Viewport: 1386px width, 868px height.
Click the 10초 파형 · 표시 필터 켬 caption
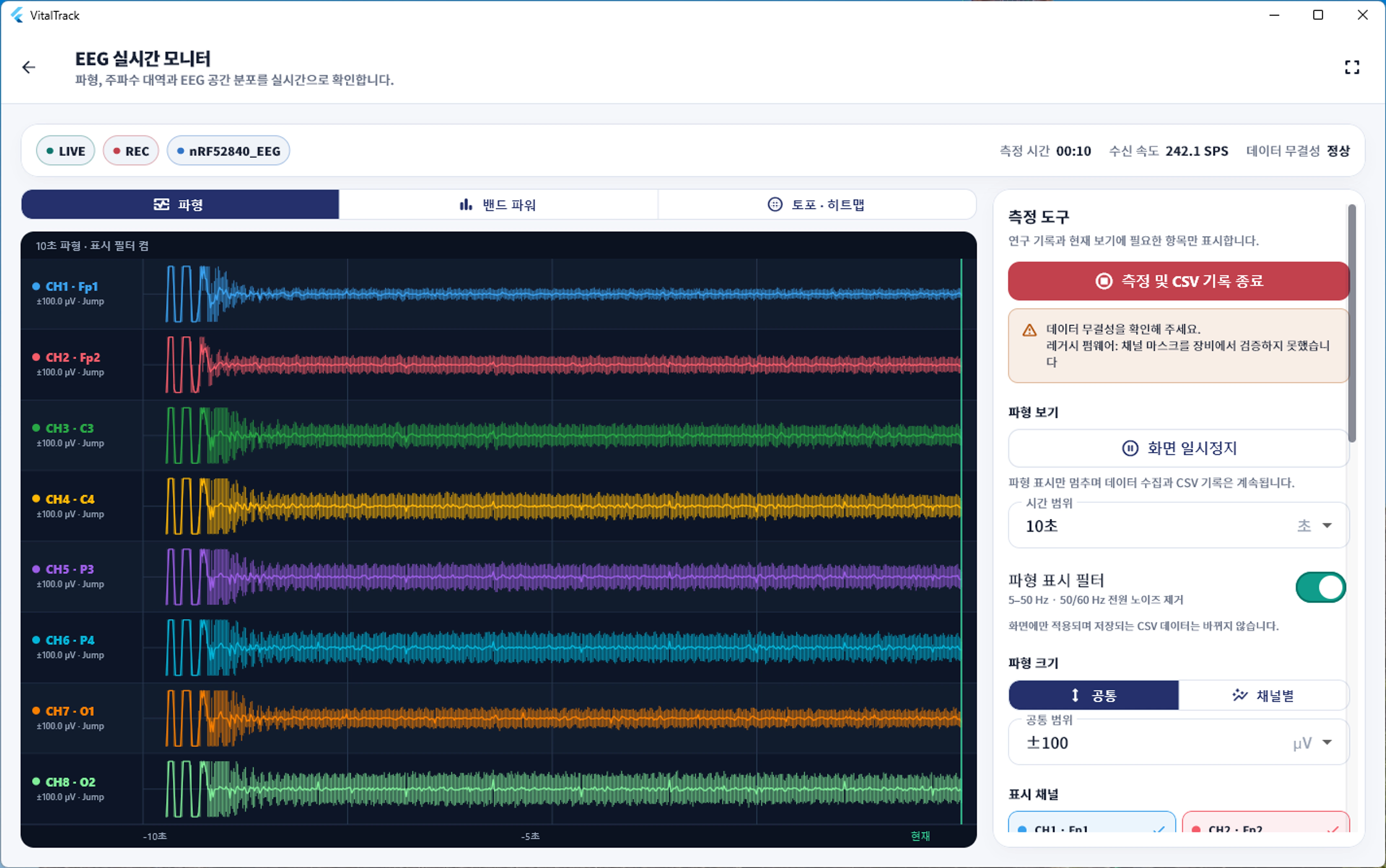[x=92, y=246]
